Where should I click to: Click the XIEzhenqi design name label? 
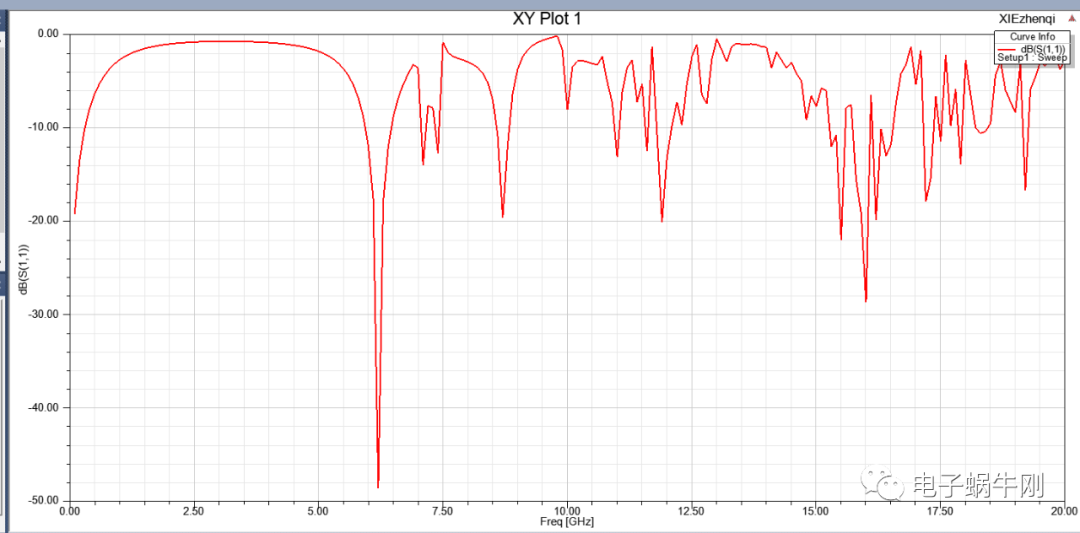[x=1026, y=19]
